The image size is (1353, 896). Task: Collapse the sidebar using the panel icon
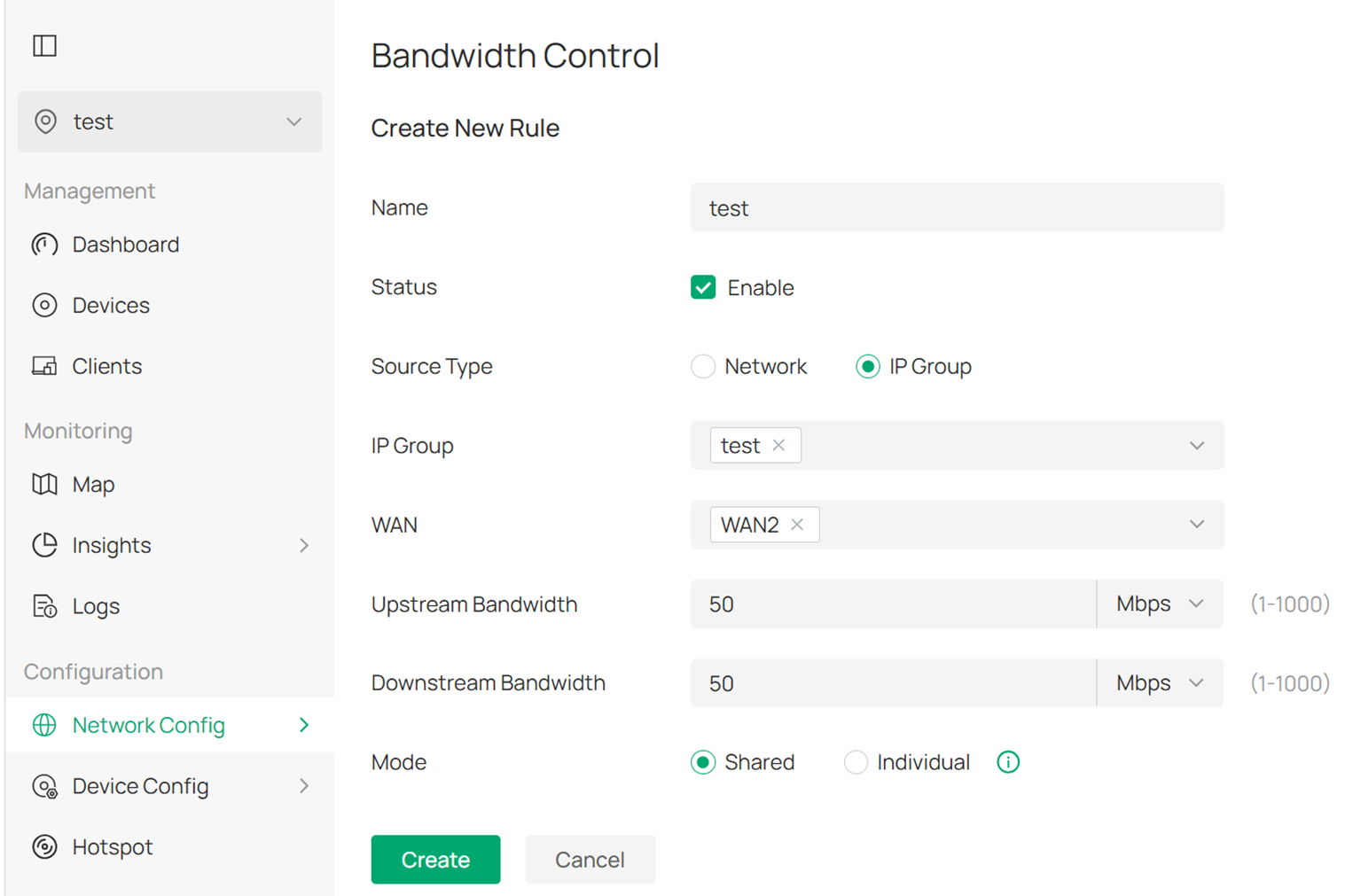pos(43,46)
